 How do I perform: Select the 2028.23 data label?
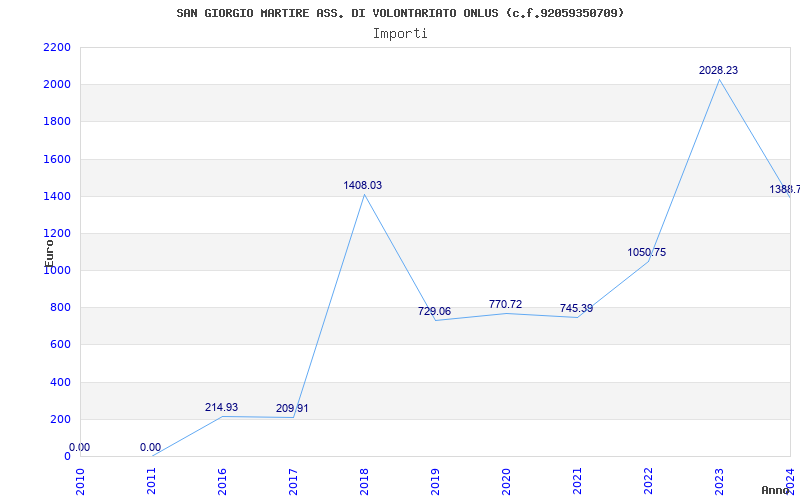(718, 70)
